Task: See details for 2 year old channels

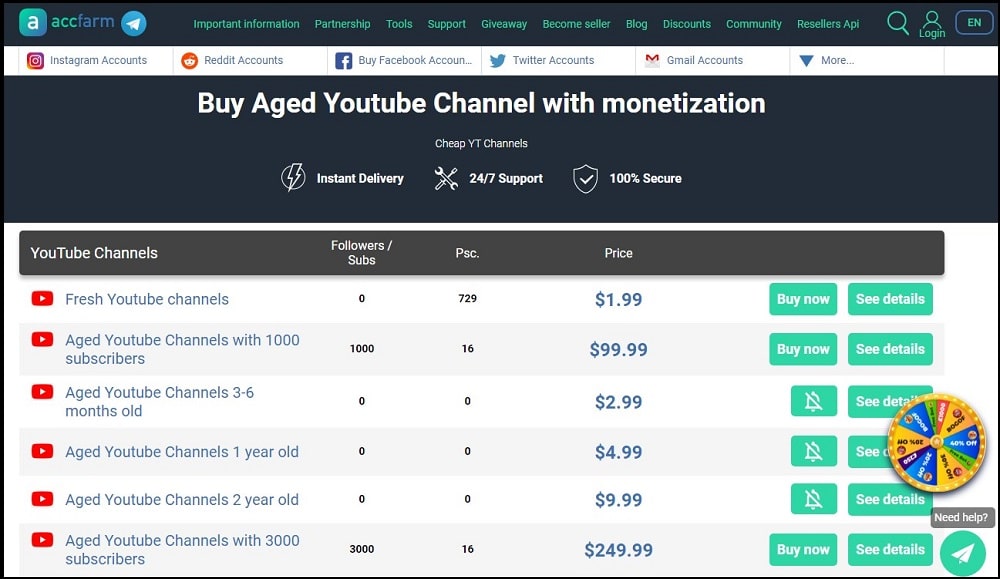Action: (x=890, y=499)
